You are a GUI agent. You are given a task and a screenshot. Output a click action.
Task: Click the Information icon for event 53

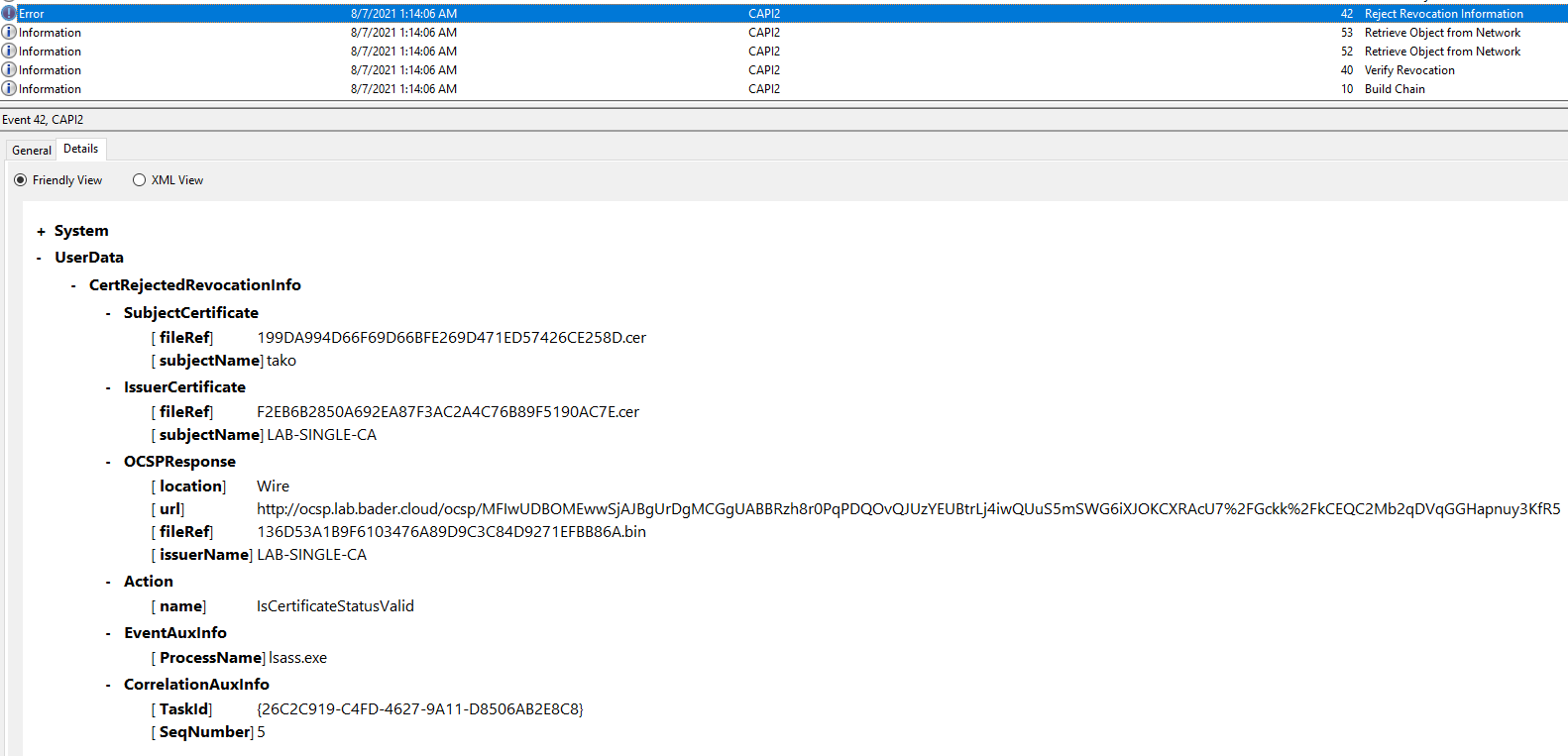(9, 33)
